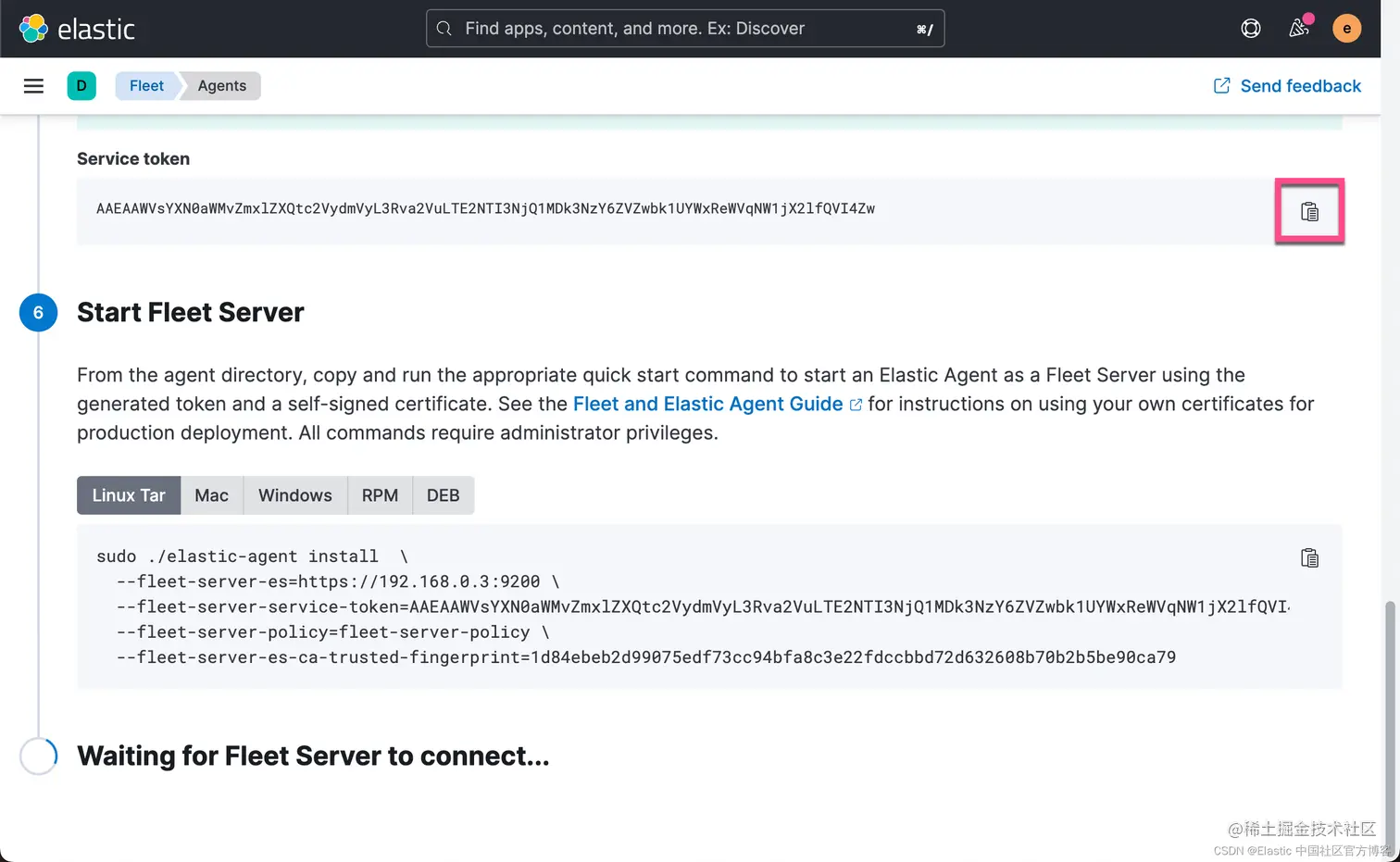Switch to the RPM tab
1400x862 pixels.
coord(380,495)
